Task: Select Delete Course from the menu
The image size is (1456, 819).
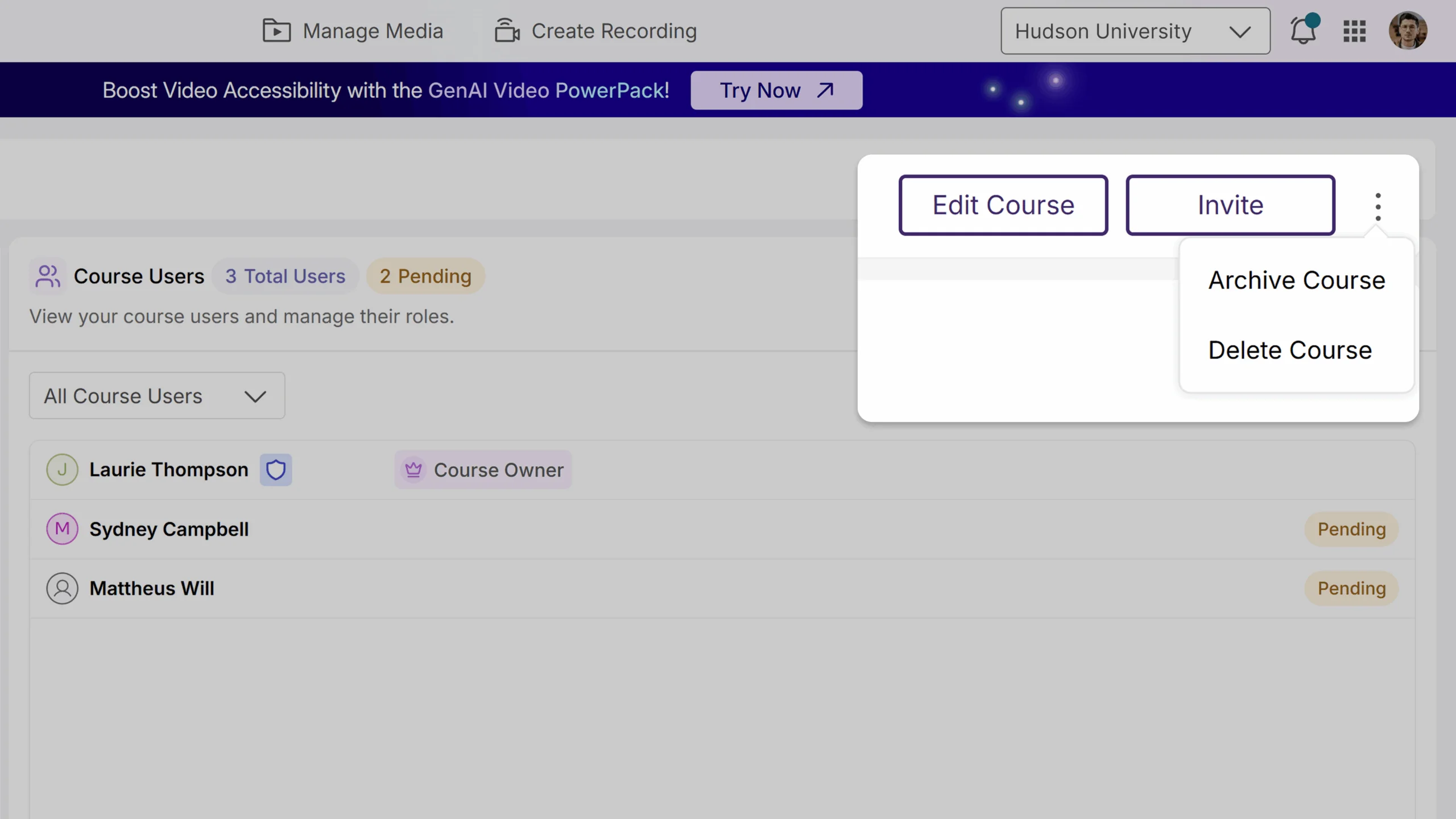Action: click(1290, 350)
